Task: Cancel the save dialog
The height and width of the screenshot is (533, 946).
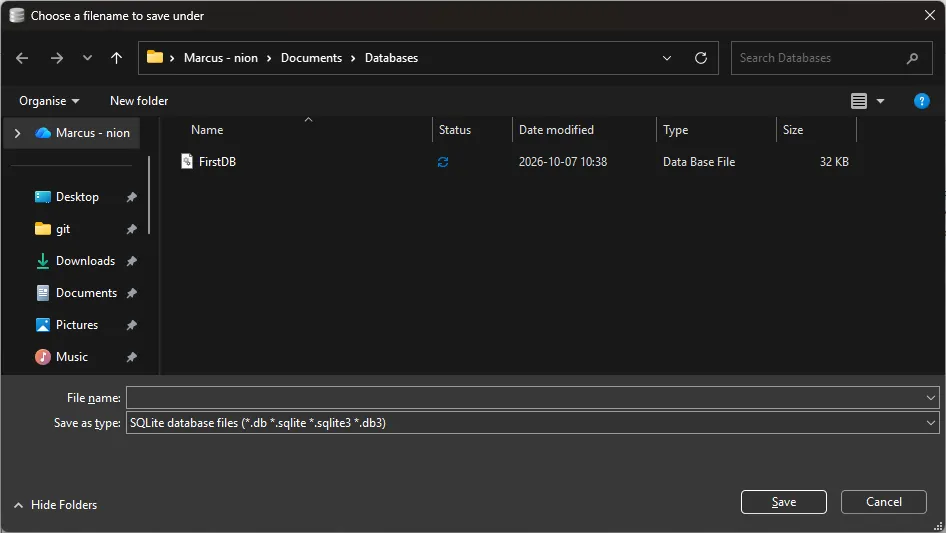Action: [883, 502]
